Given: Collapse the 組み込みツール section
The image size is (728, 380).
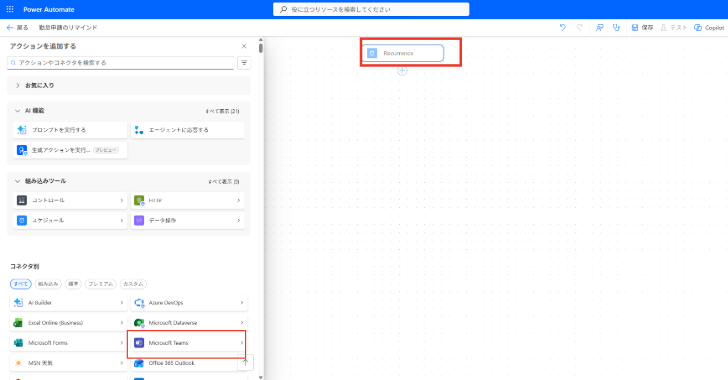Looking at the screenshot, I should click(18, 181).
